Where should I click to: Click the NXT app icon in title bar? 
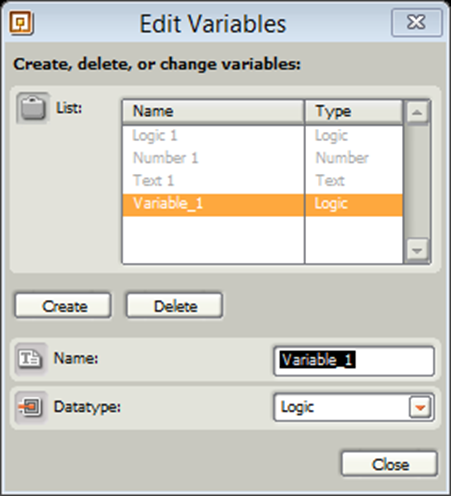[x=21, y=23]
